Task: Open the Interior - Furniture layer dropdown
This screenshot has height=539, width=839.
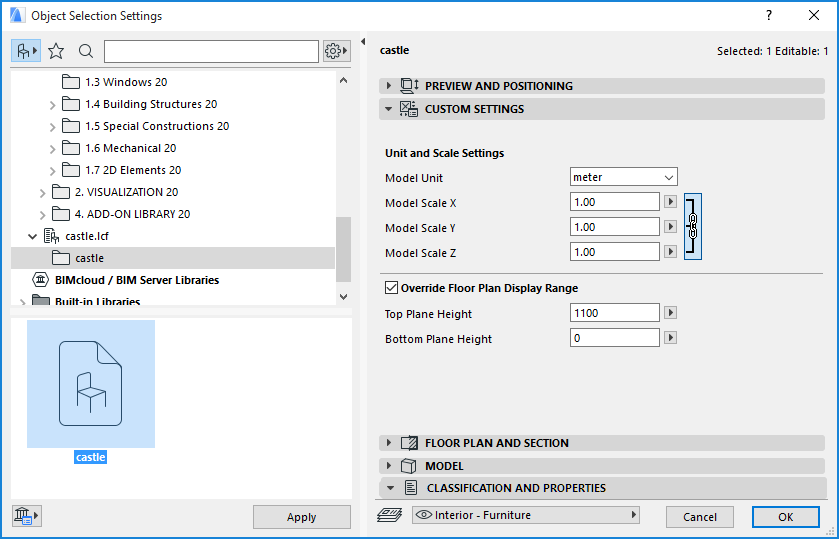Action: [x=526, y=515]
